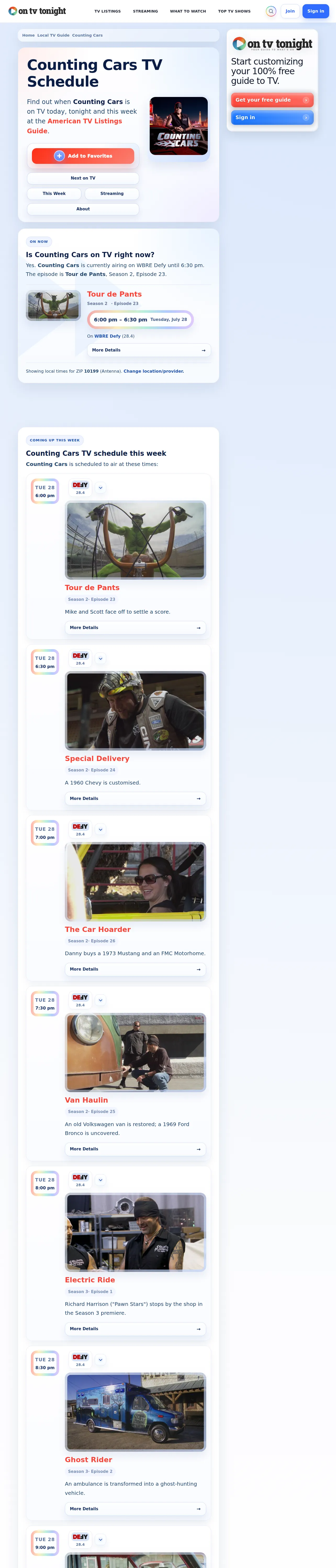The width and height of the screenshot is (336, 1568).
Task: Click the Special Delivery episode image
Action: coord(135,710)
